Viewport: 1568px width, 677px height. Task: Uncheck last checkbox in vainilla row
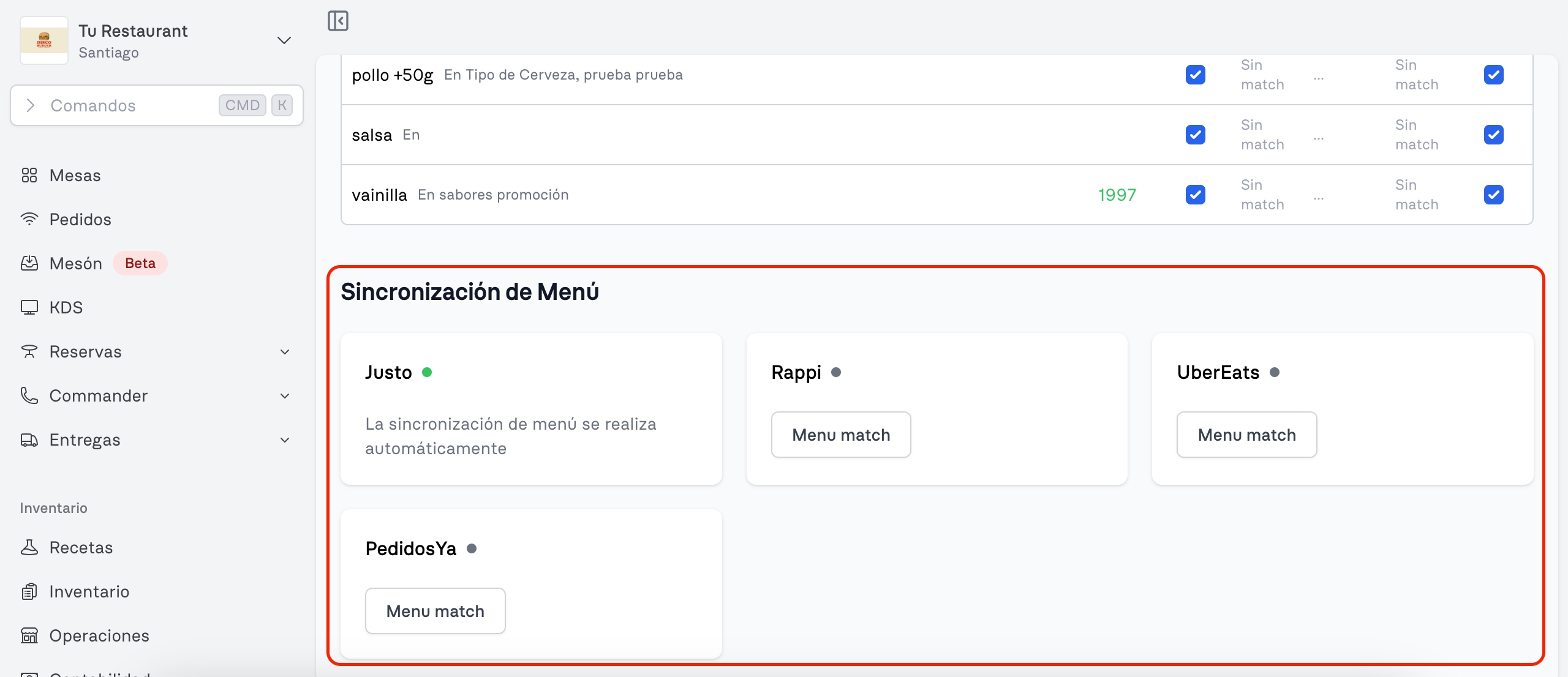click(x=1494, y=195)
